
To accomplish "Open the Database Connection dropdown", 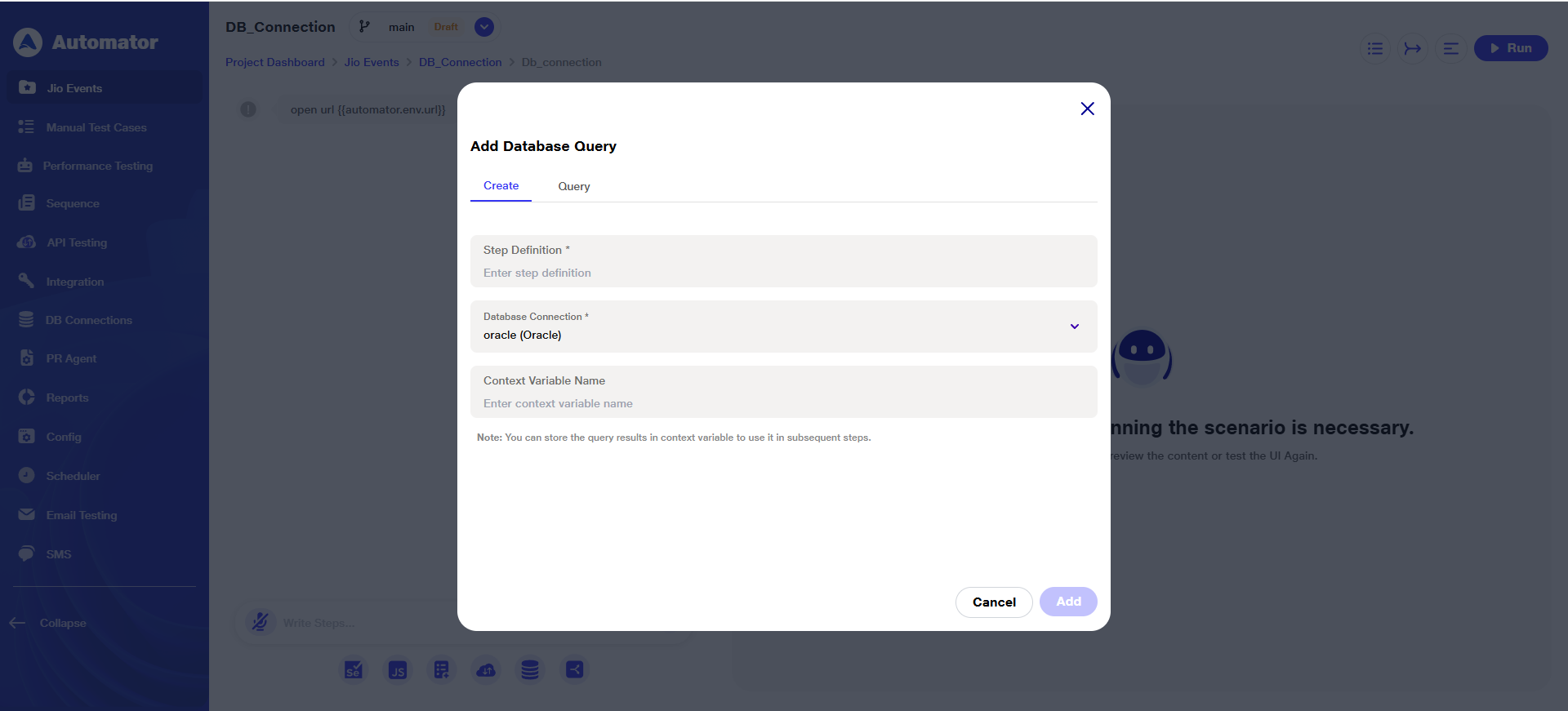I will pos(1074,327).
